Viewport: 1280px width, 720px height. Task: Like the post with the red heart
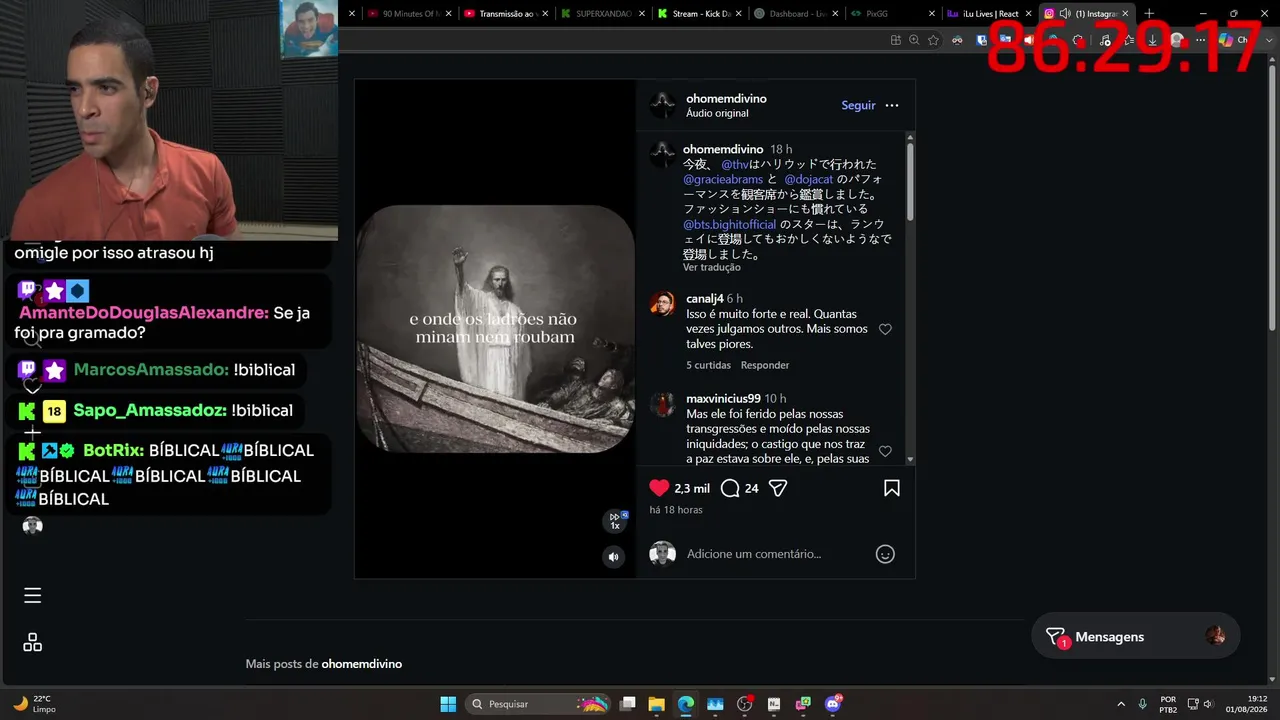659,488
